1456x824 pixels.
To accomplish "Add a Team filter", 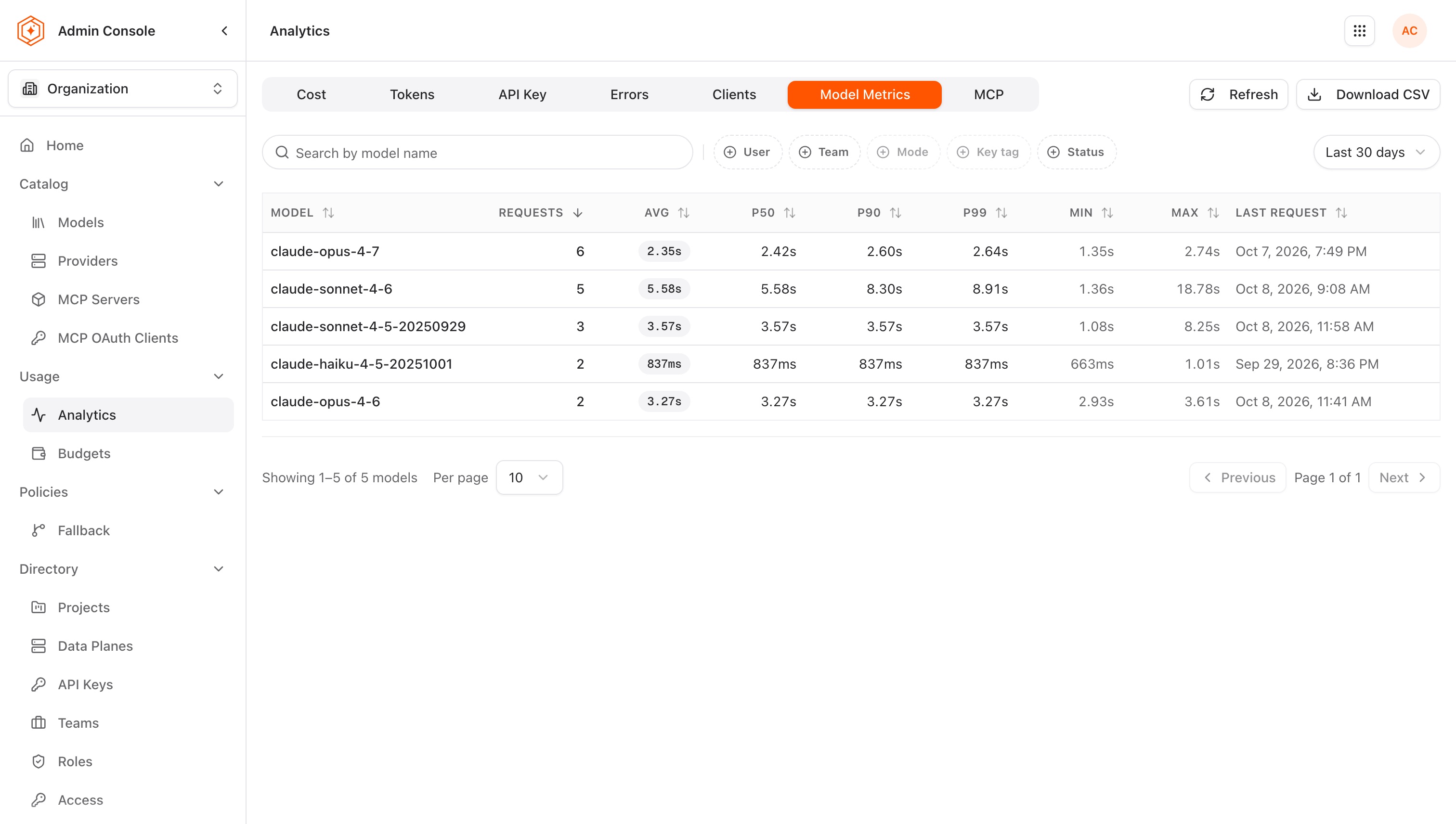I will pyautogui.click(x=824, y=152).
